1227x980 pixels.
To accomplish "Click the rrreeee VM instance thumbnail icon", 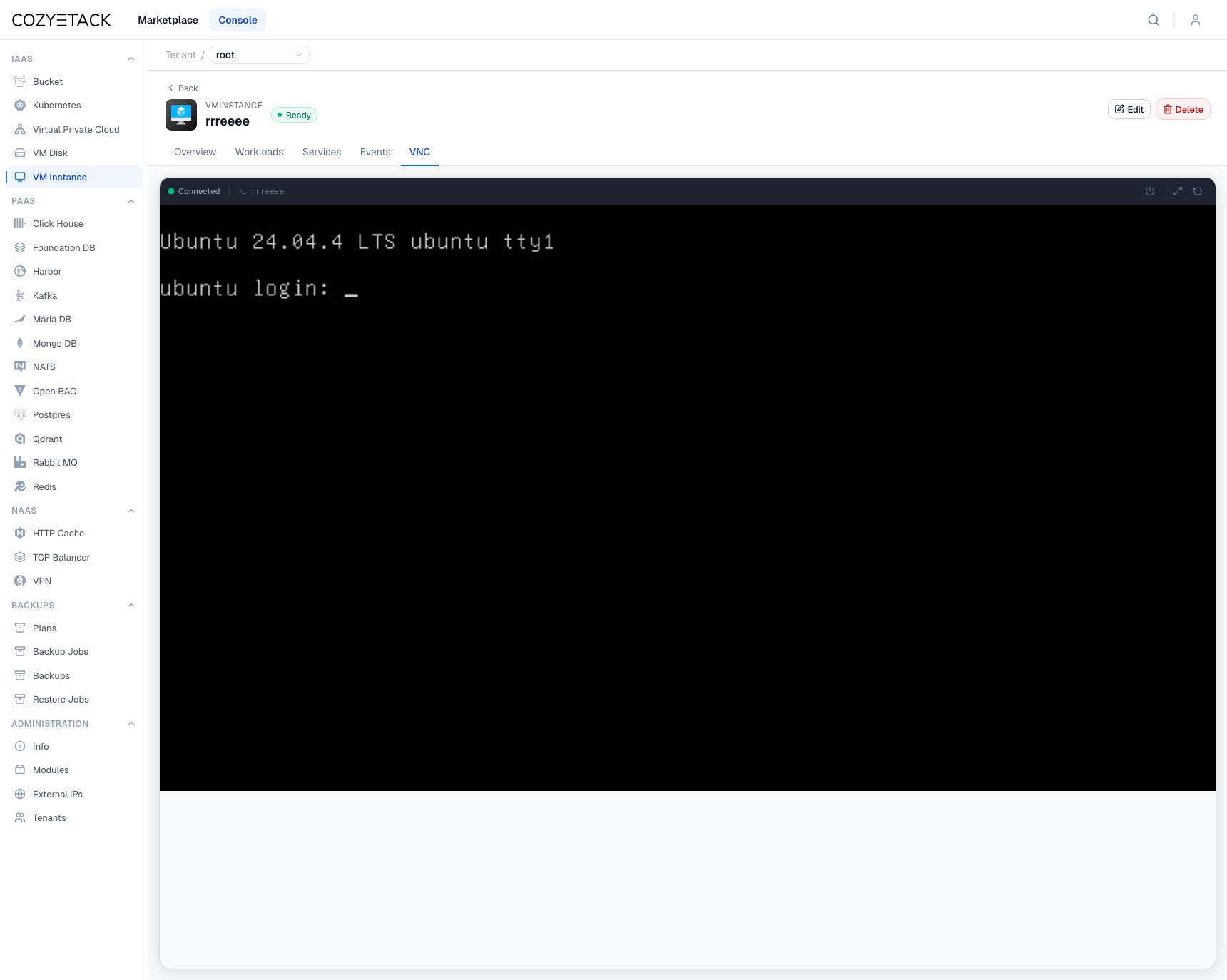I will click(x=181, y=115).
